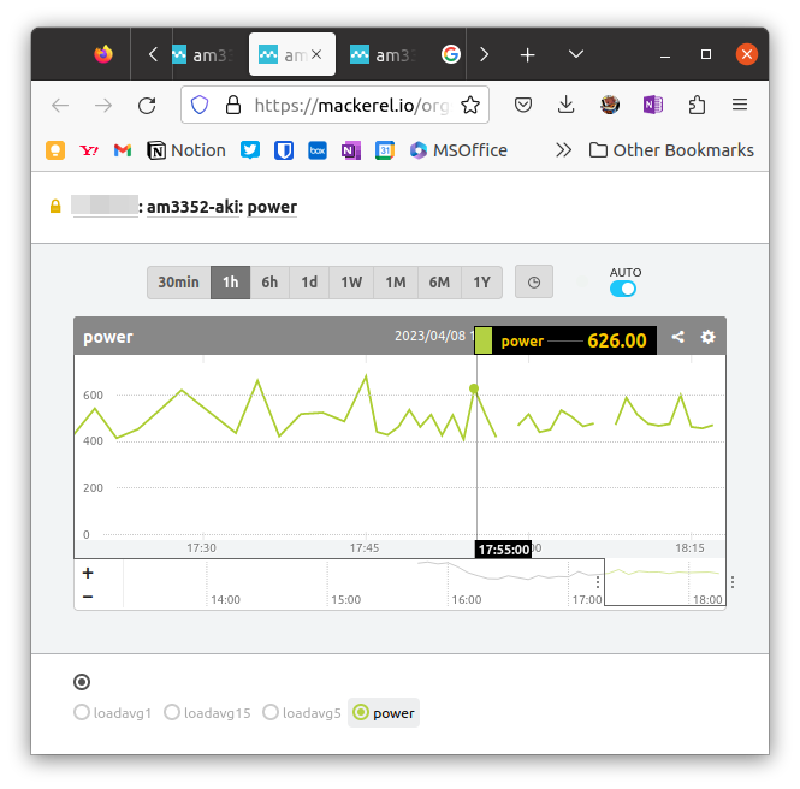Open the am3352-aki host link
The width and height of the screenshot is (800, 789).
tap(192, 207)
